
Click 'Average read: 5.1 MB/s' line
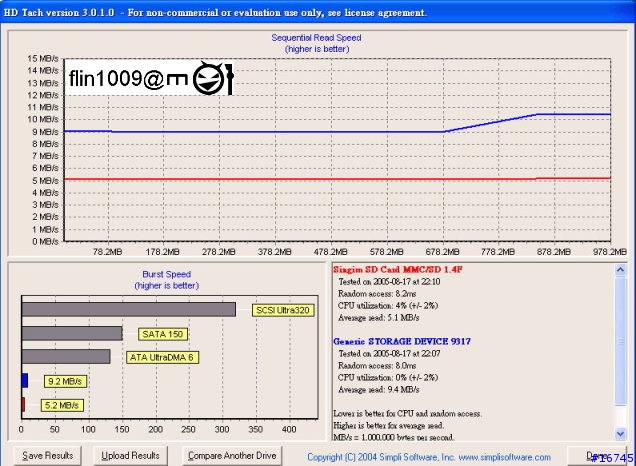378,318
